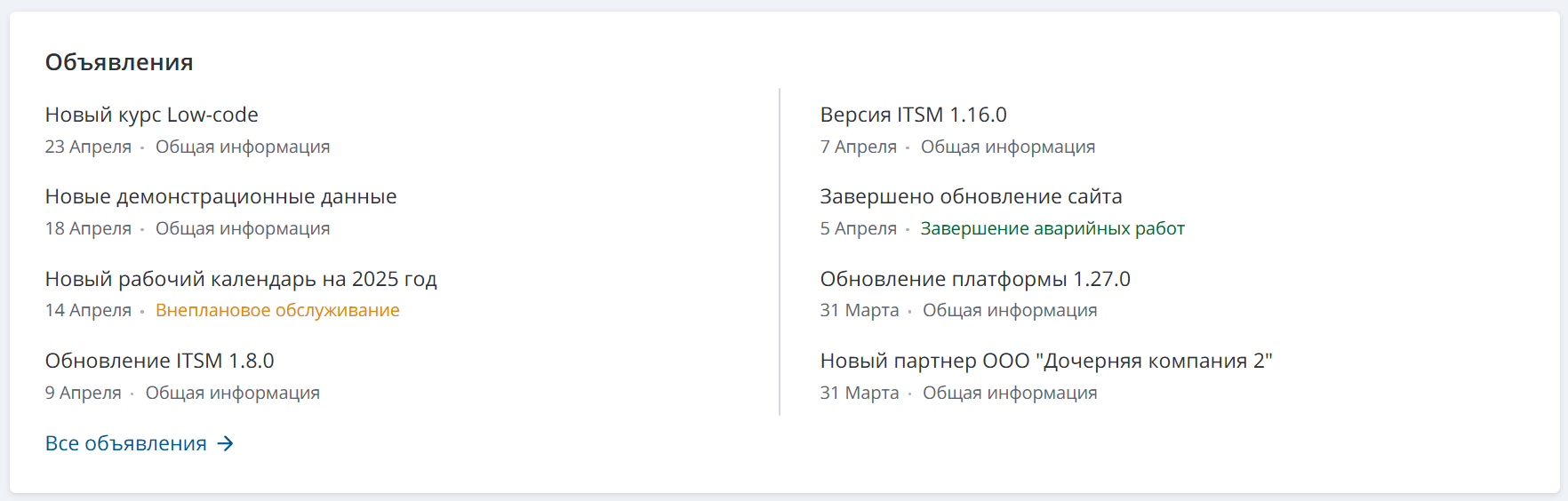Open Новый партнер ООО "Дочерняя компания 2"
The width and height of the screenshot is (1568, 501).
(1046, 362)
